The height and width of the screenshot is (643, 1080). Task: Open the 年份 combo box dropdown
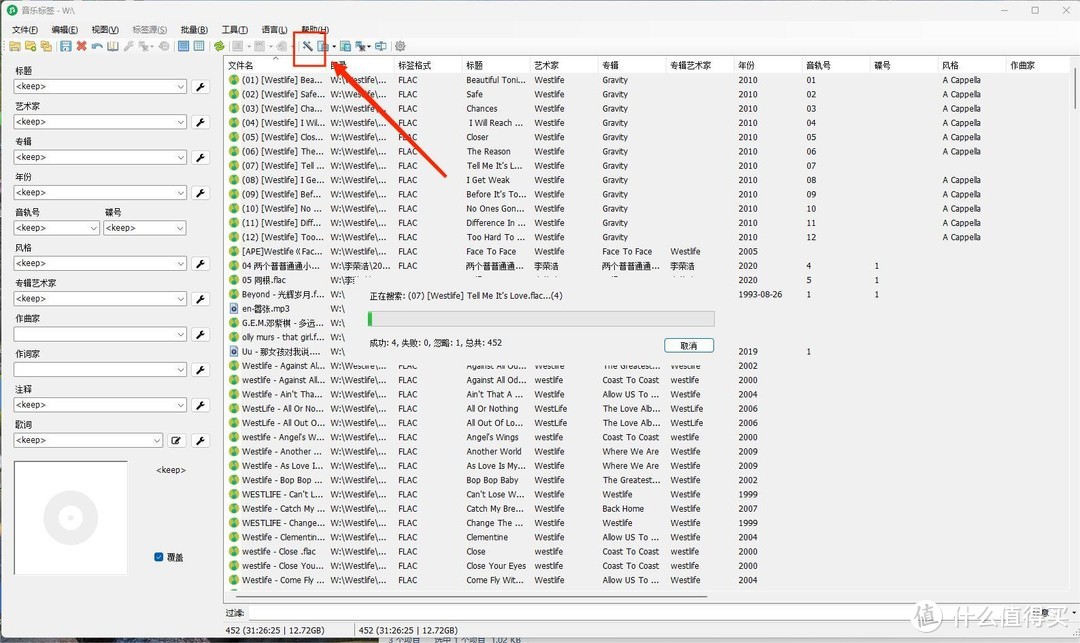(x=181, y=193)
